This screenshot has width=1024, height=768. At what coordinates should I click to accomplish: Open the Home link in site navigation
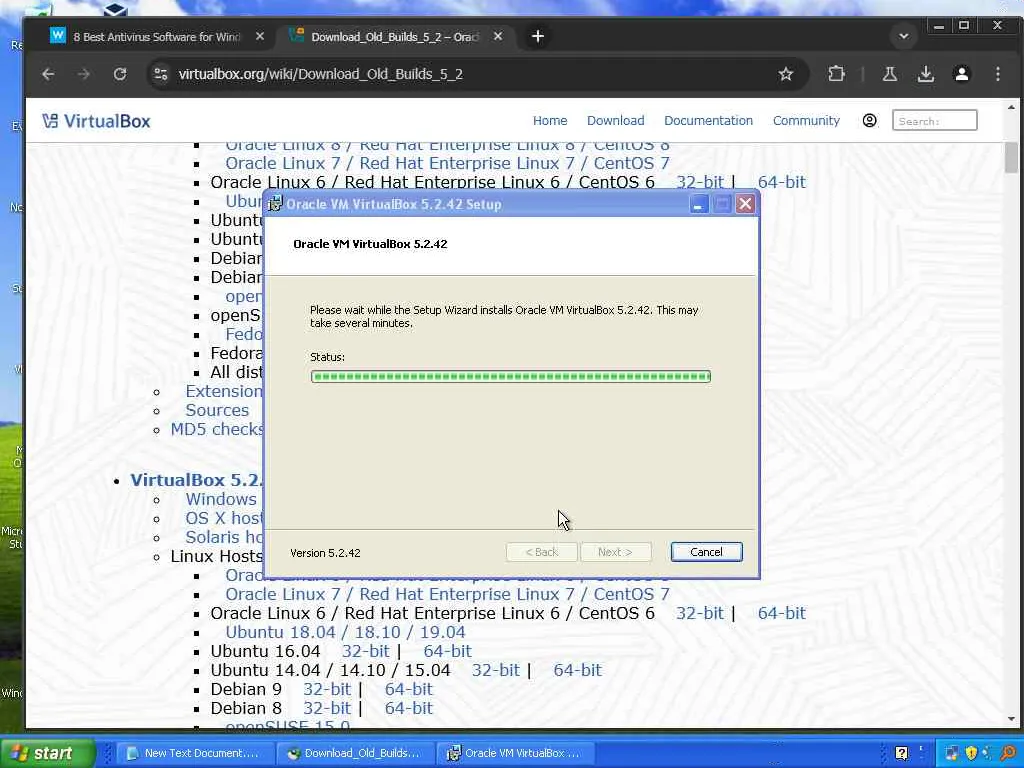click(x=550, y=121)
